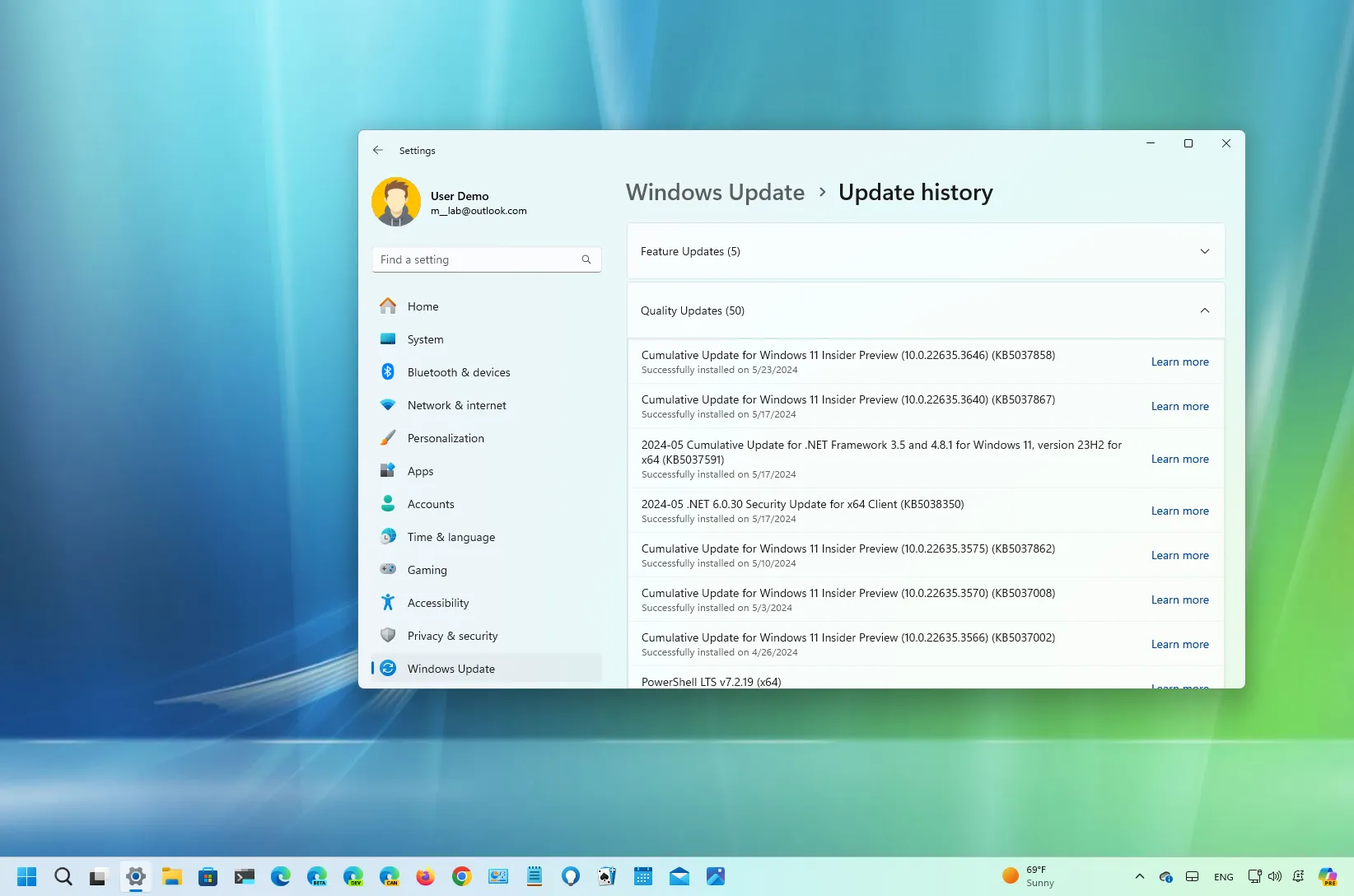Select the Bluetooth & devices icon
The height and width of the screenshot is (896, 1354).
point(388,371)
